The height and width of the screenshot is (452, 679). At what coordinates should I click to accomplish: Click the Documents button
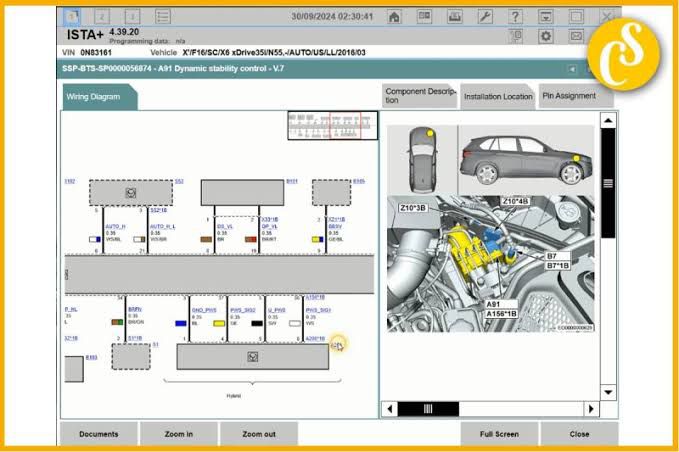pyautogui.click(x=99, y=434)
